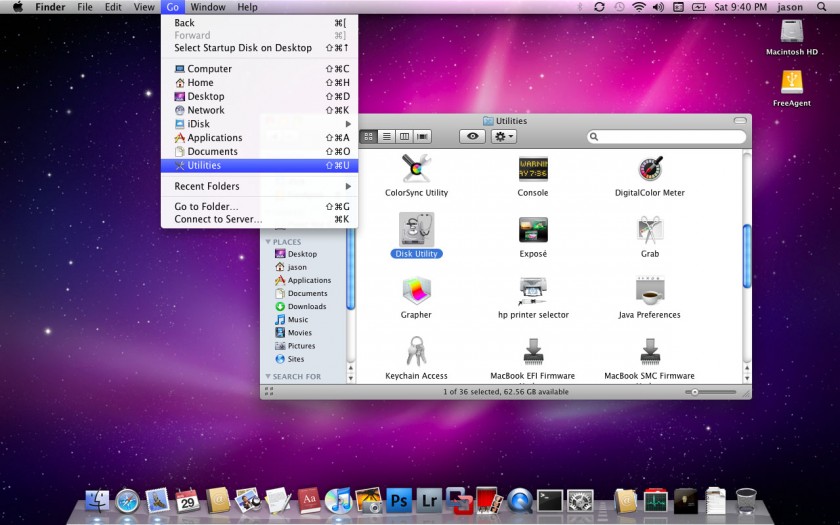Open Spotlight search in the menu bar
Screen dimensions: 840x525
821,7
